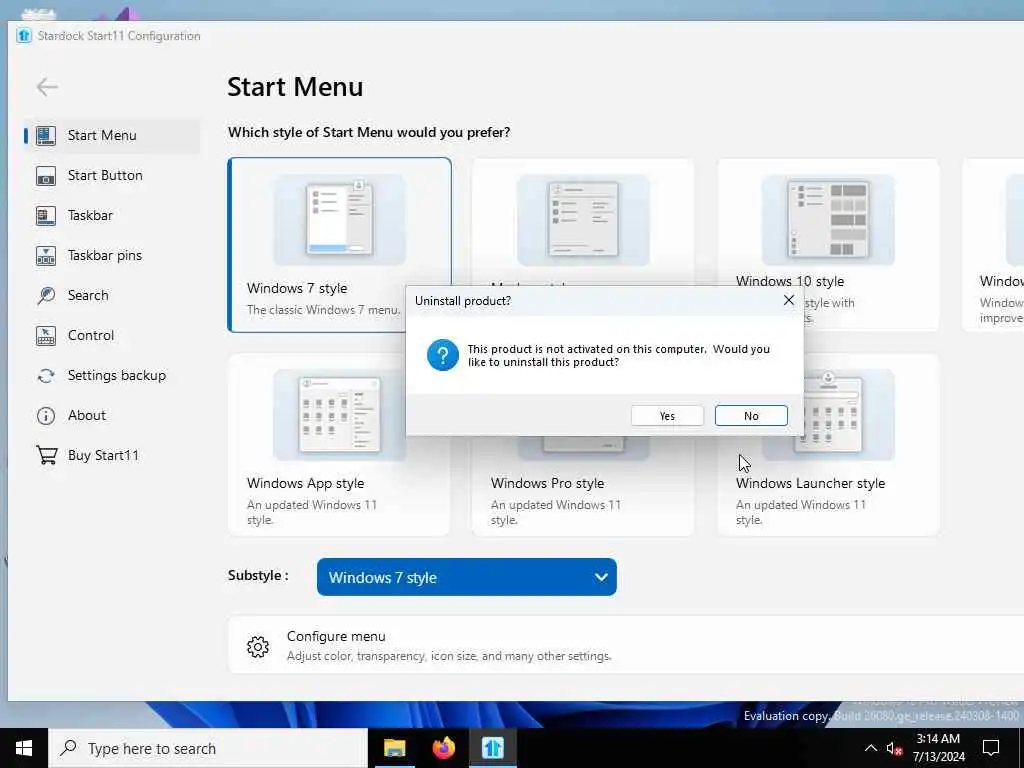1024x768 pixels.
Task: Go to Control section label
Action: point(91,336)
